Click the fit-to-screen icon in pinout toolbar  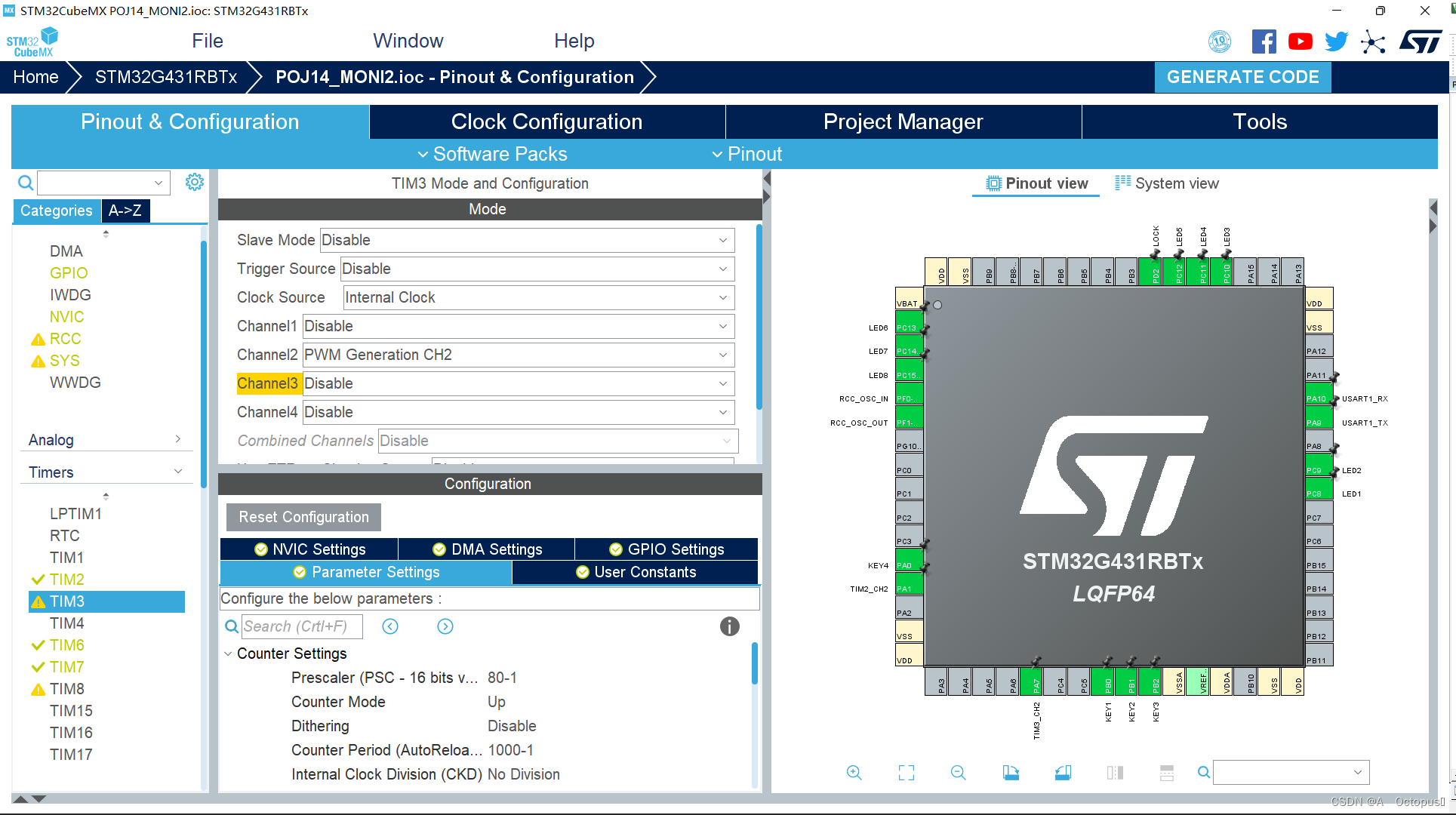(x=906, y=772)
